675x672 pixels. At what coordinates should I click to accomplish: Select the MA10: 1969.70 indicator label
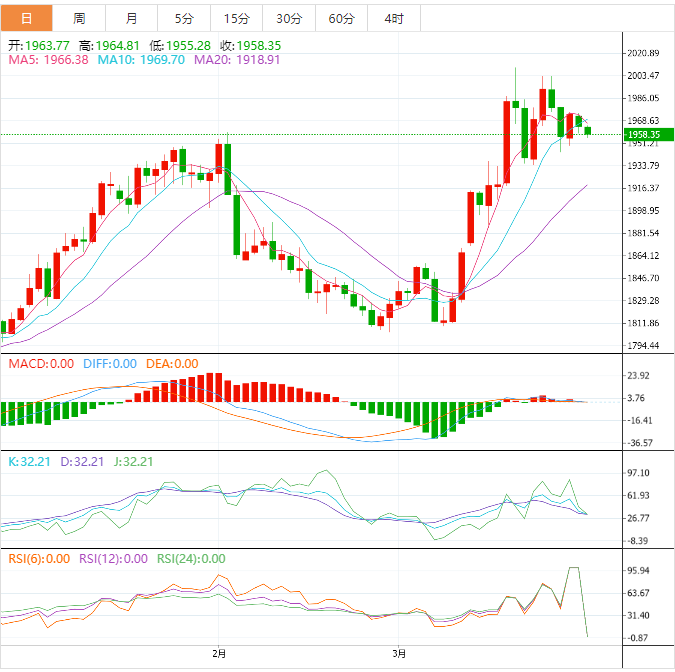pos(140,60)
